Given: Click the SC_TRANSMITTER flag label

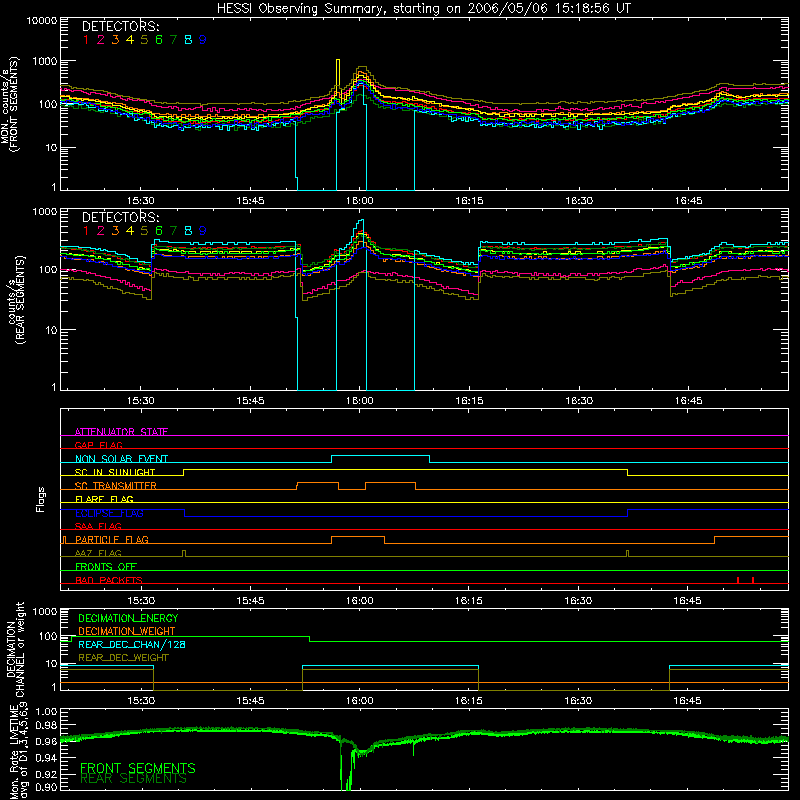Looking at the screenshot, I should (116, 486).
